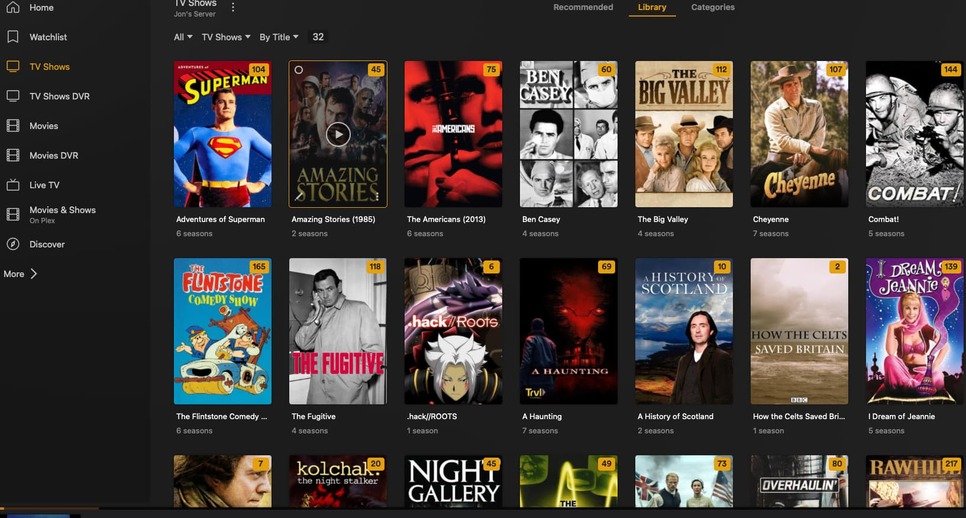
Task: Open The Americans red poster
Action: [453, 134]
